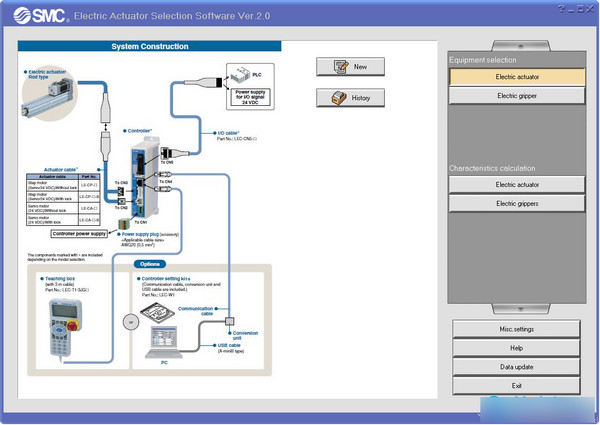Click the controller unit image
The image size is (600, 425).
click(145, 177)
